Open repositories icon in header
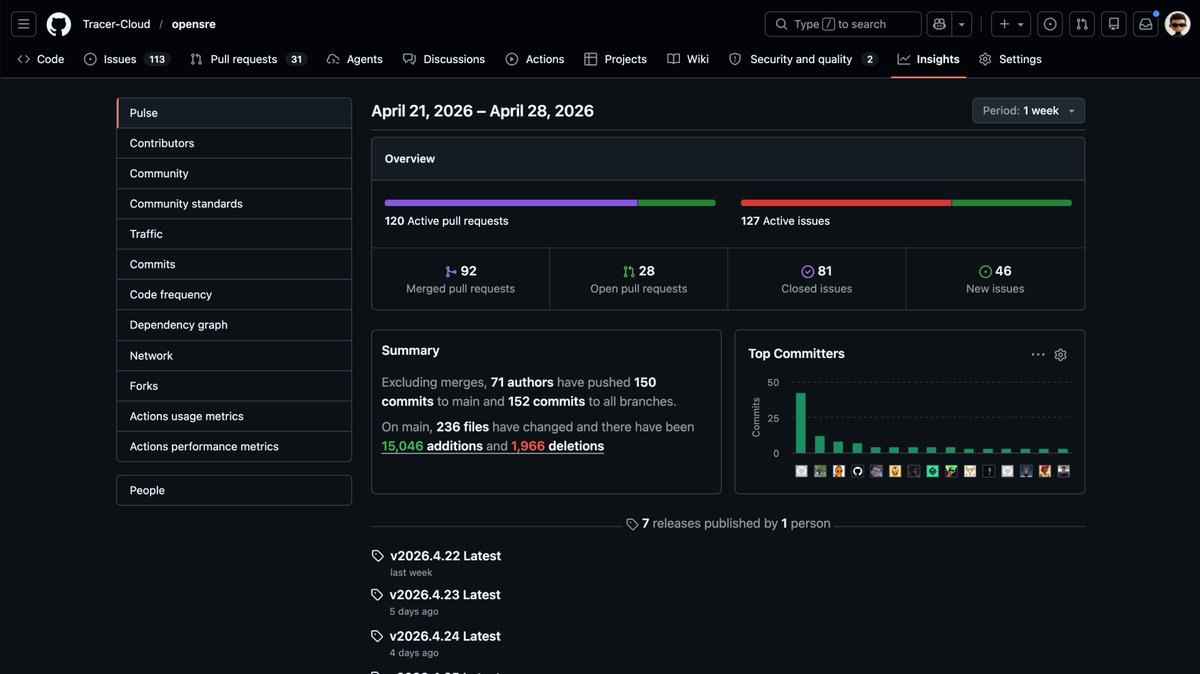Viewport: 1200px width, 674px height. [1114, 24]
